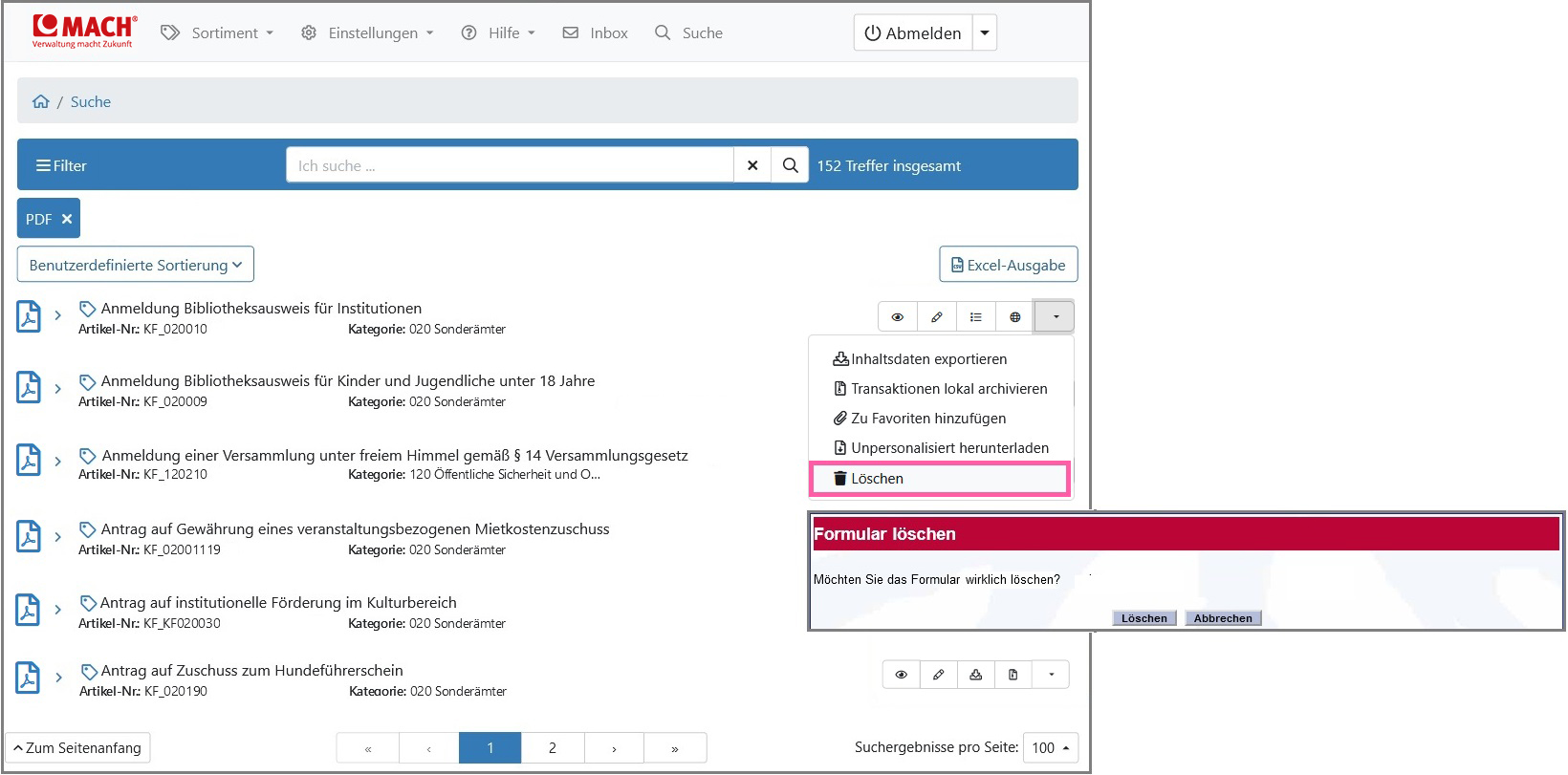Expand the row for Anmeldung einer Versammlung
This screenshot has width=1568, height=775.
(58, 462)
